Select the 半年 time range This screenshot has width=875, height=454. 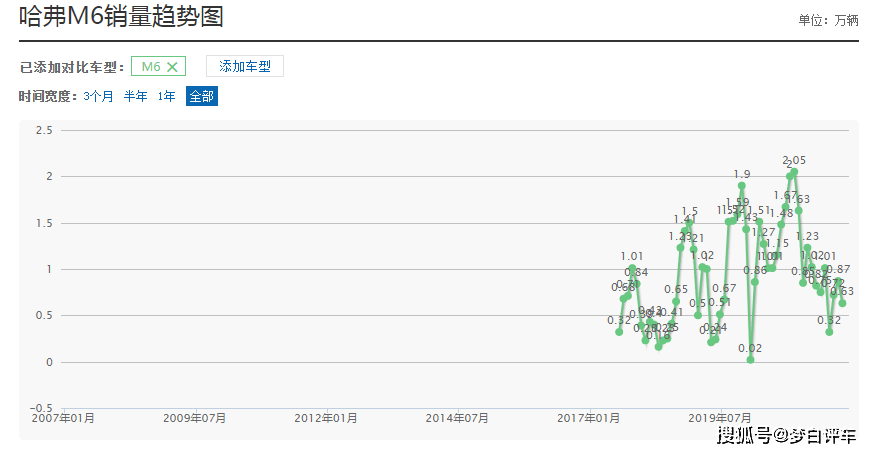coord(135,96)
